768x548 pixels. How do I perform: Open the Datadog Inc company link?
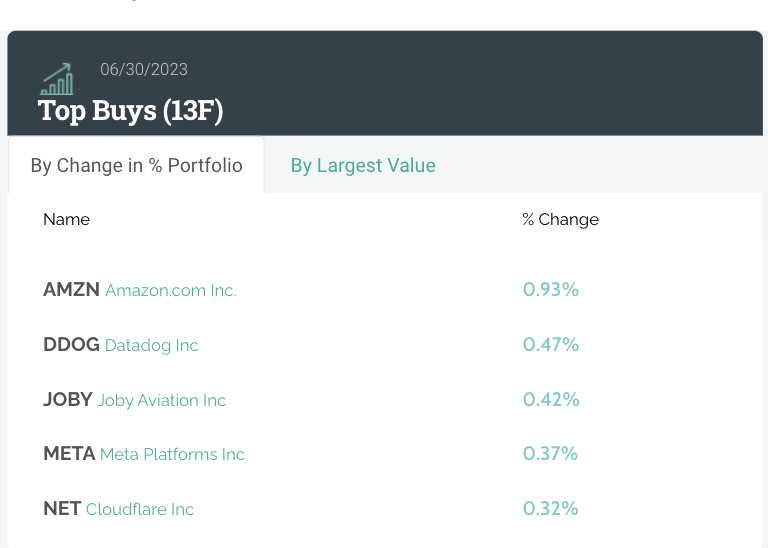[152, 346]
